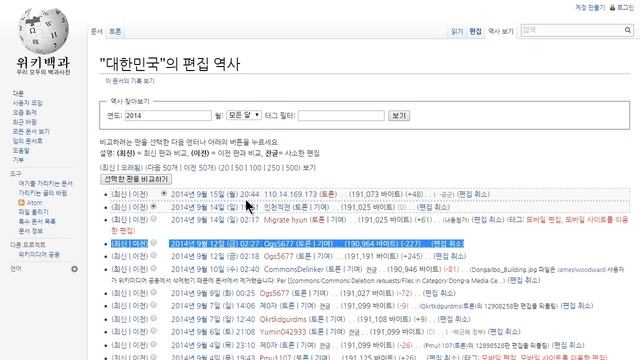
Task: Open language settings gear icon
Action: click(74, 269)
